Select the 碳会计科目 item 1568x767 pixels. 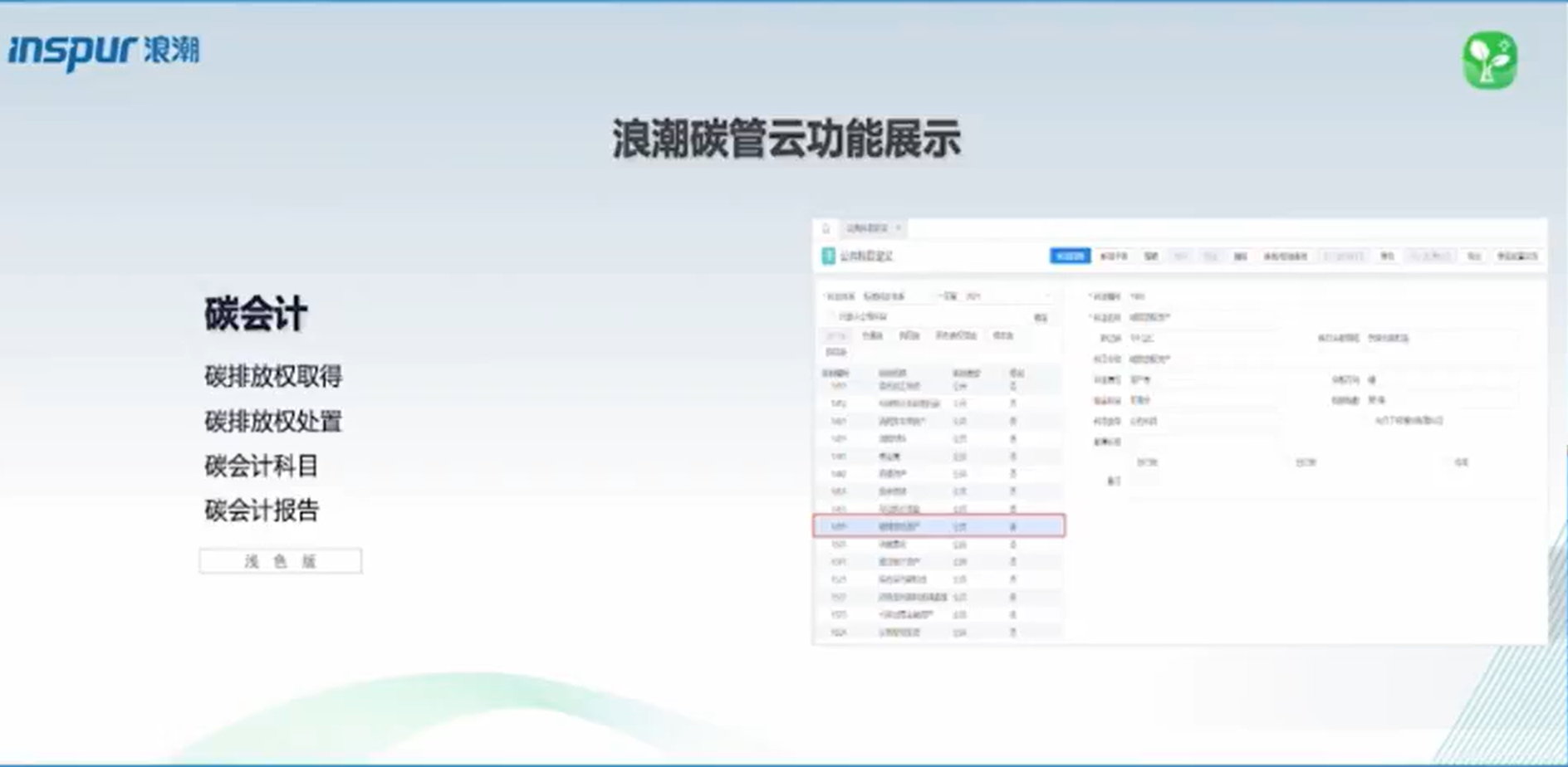[x=262, y=466]
